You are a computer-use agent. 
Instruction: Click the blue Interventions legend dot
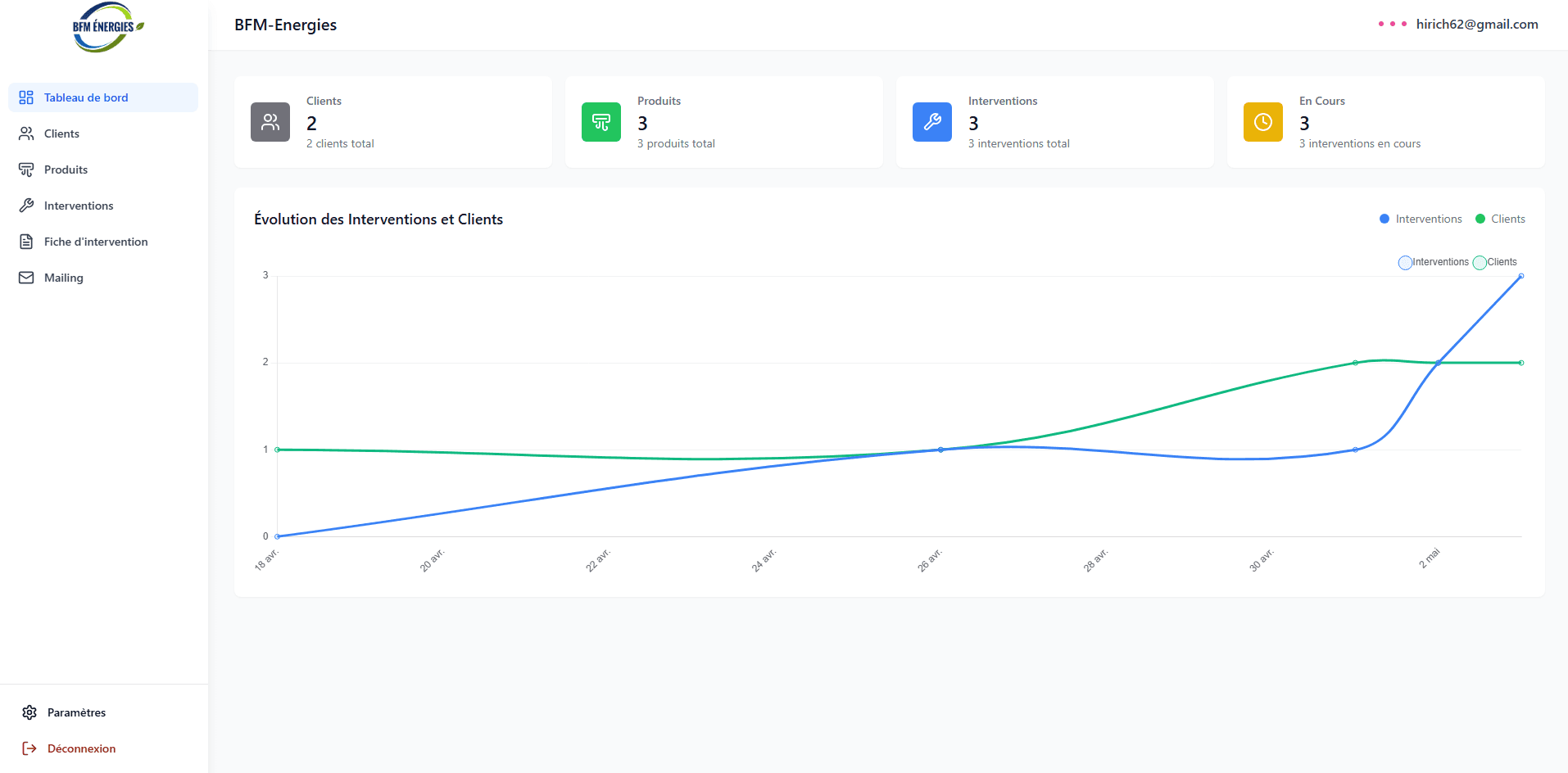pos(1384,219)
